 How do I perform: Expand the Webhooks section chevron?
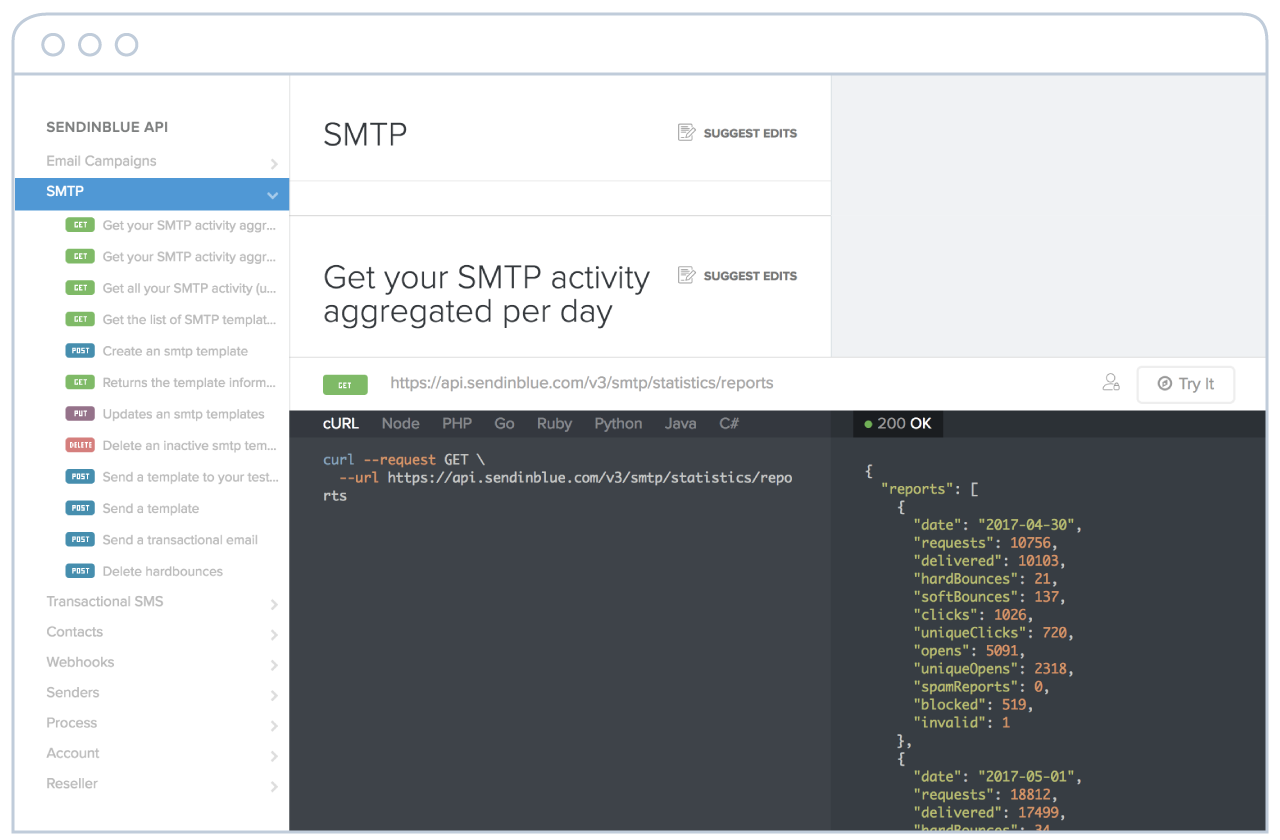pos(273,665)
